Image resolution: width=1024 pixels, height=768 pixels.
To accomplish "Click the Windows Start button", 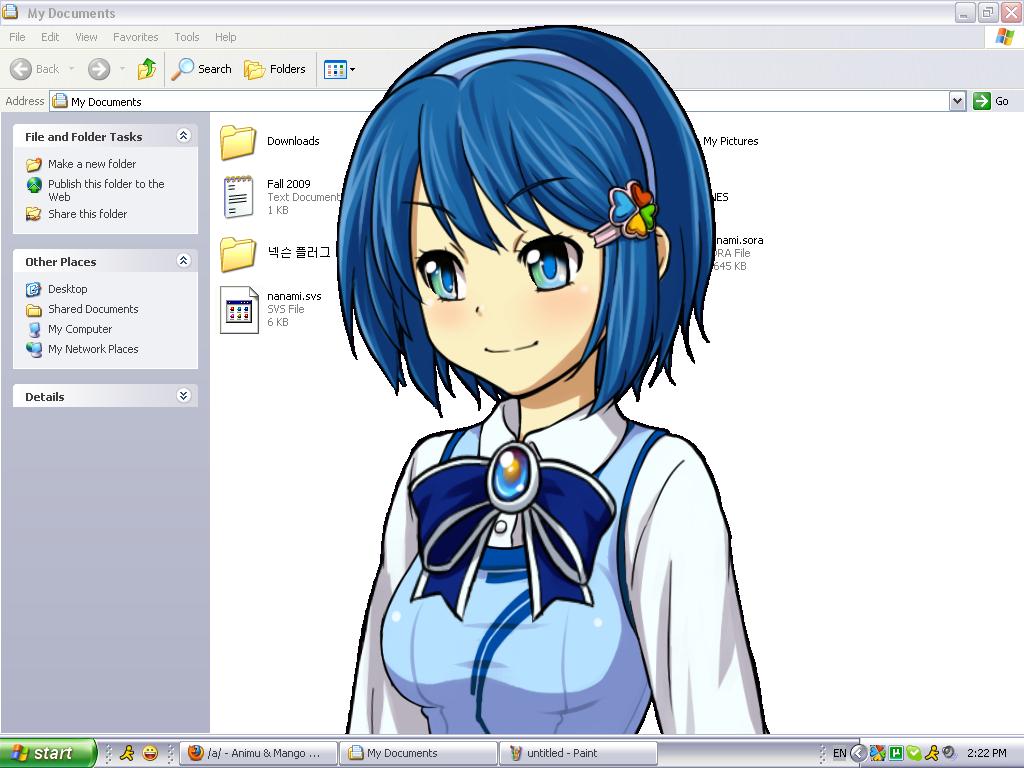I will click(48, 753).
